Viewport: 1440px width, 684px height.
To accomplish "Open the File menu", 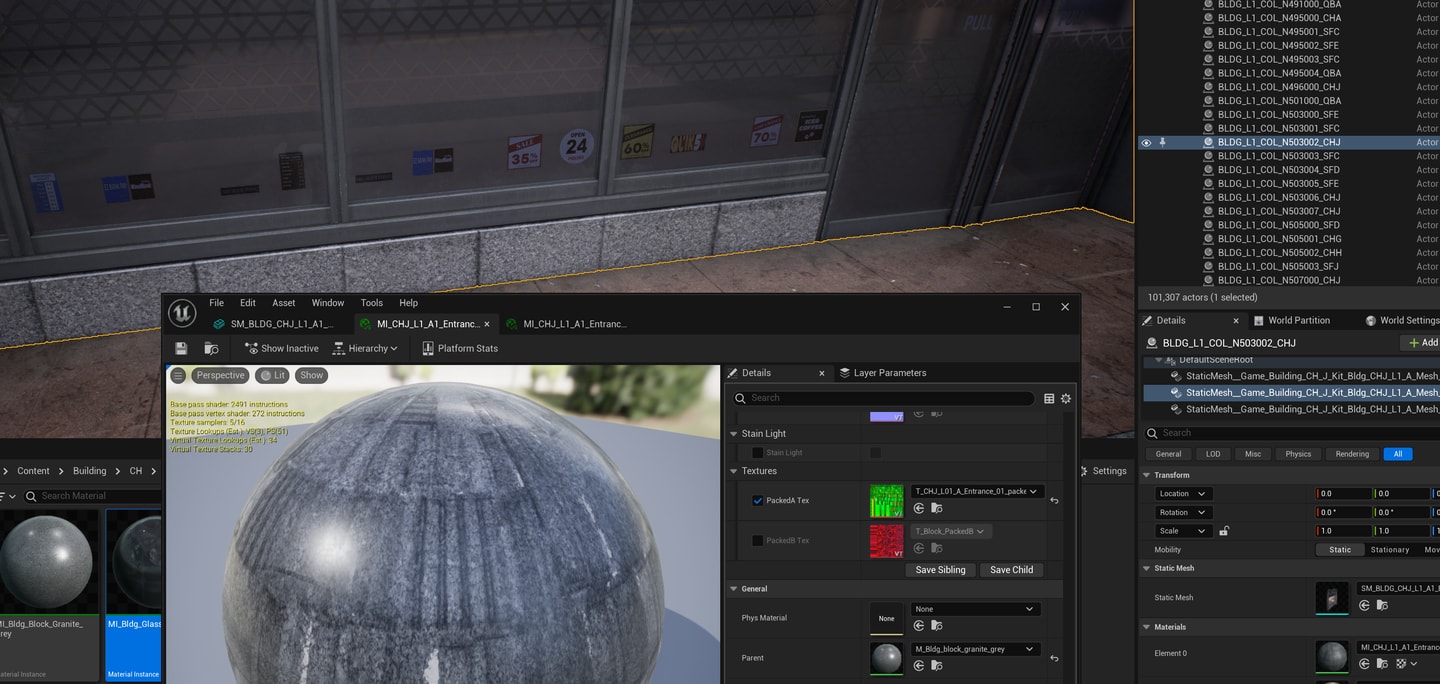I will (216, 303).
